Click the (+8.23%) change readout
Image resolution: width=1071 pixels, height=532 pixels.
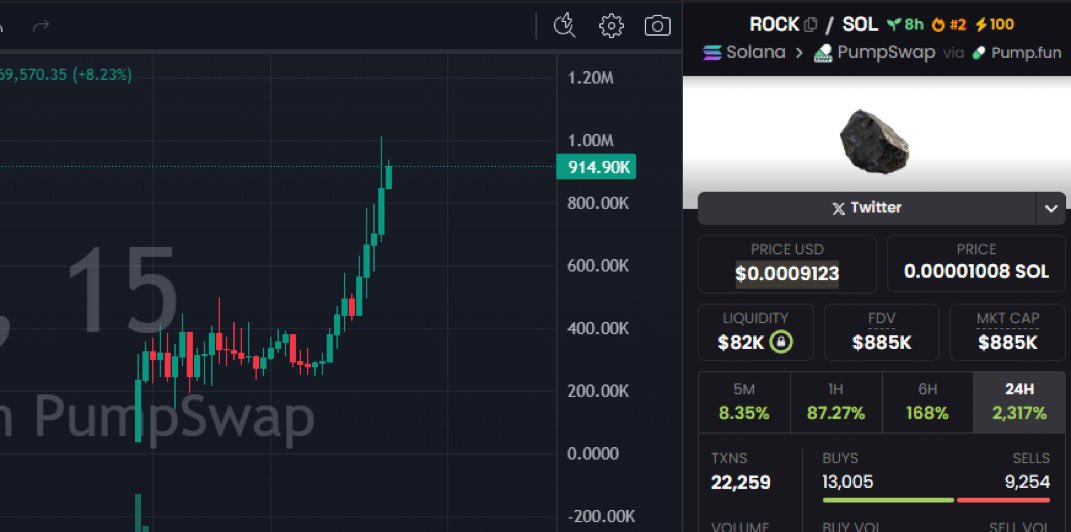click(101, 74)
